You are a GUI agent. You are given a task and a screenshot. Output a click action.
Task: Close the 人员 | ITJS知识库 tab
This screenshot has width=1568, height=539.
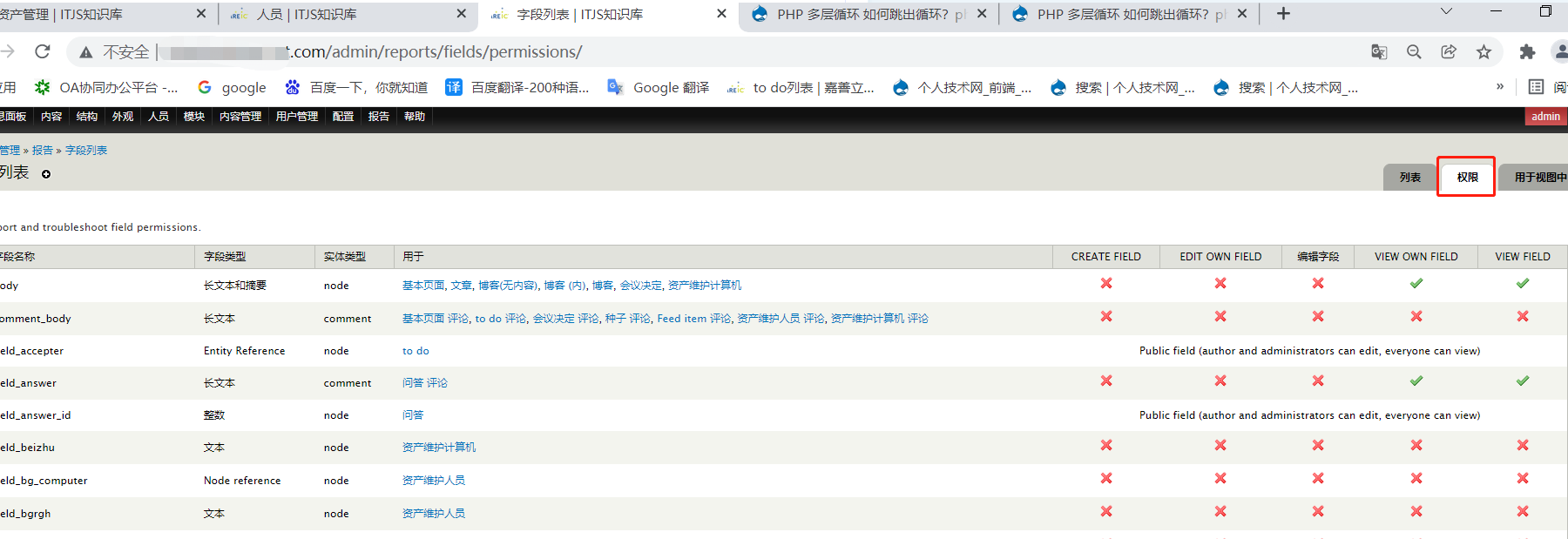coord(462,14)
